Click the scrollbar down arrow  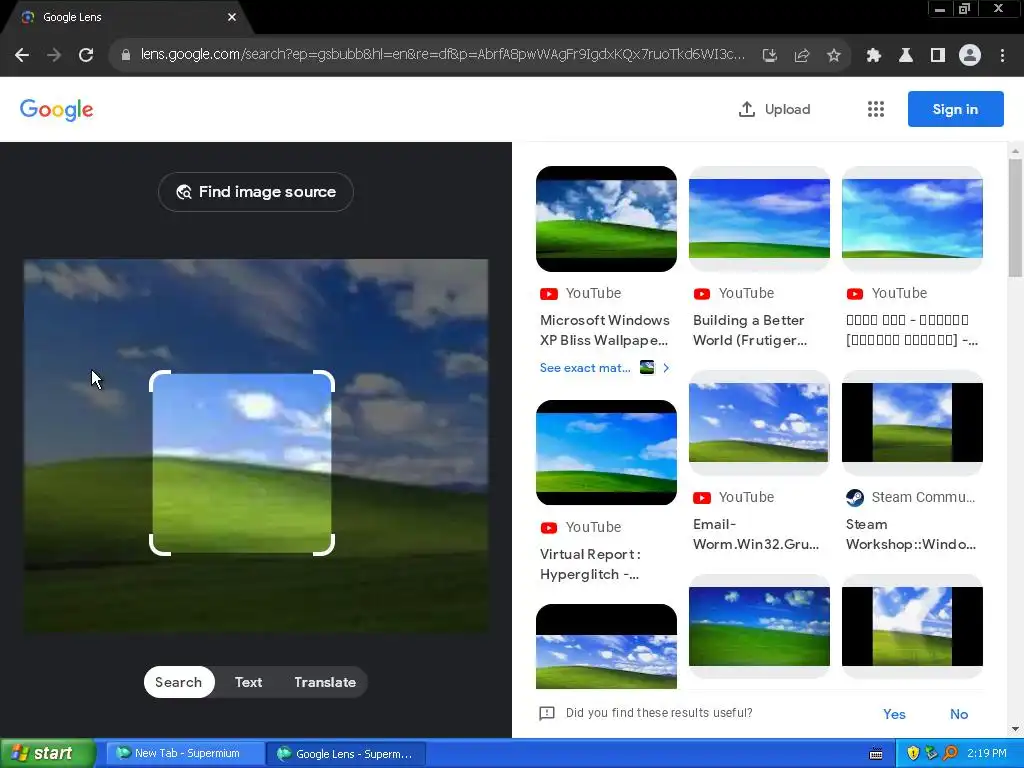pos(1015,729)
